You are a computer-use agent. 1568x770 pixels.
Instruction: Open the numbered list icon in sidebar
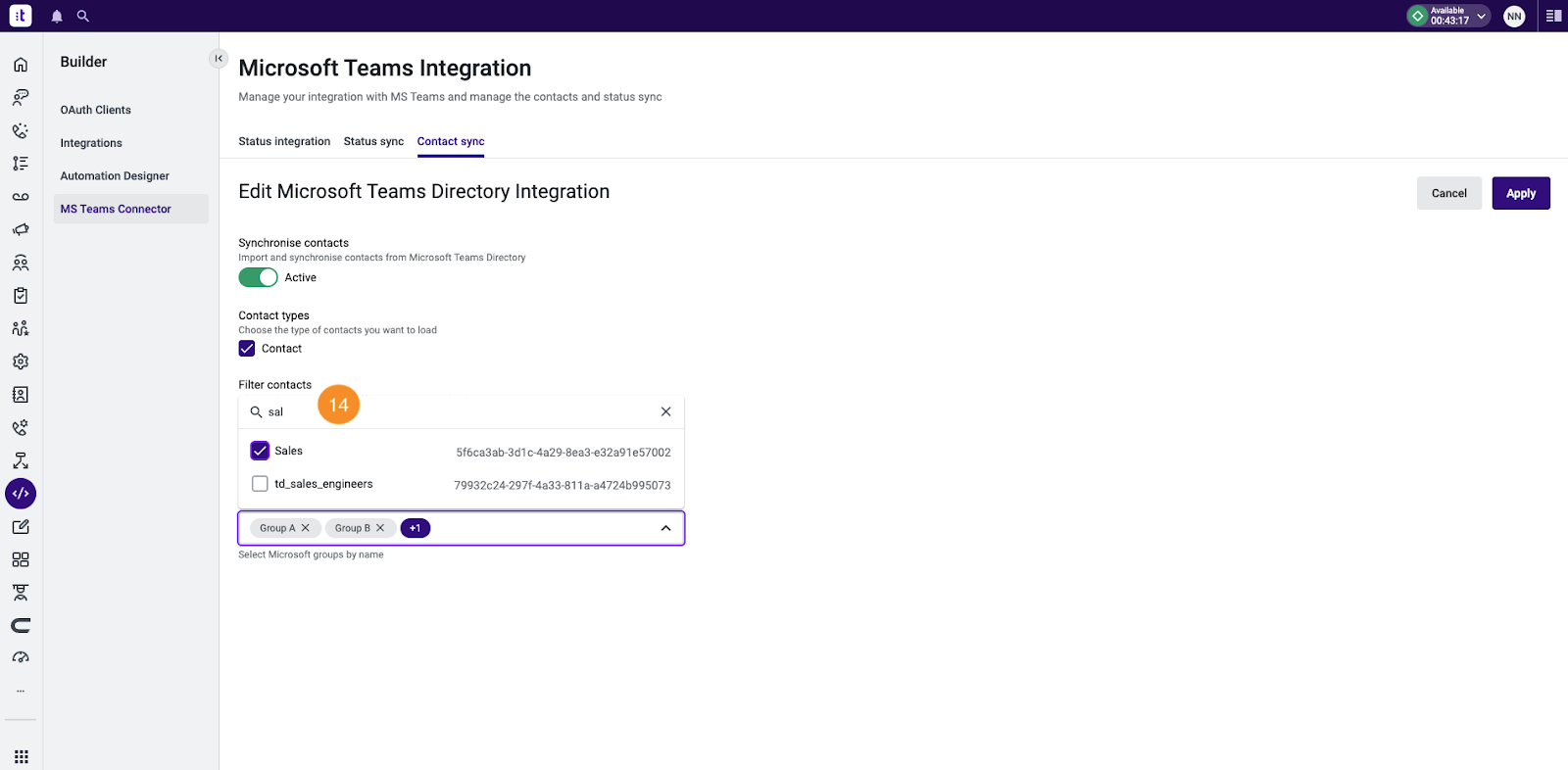(x=21, y=164)
